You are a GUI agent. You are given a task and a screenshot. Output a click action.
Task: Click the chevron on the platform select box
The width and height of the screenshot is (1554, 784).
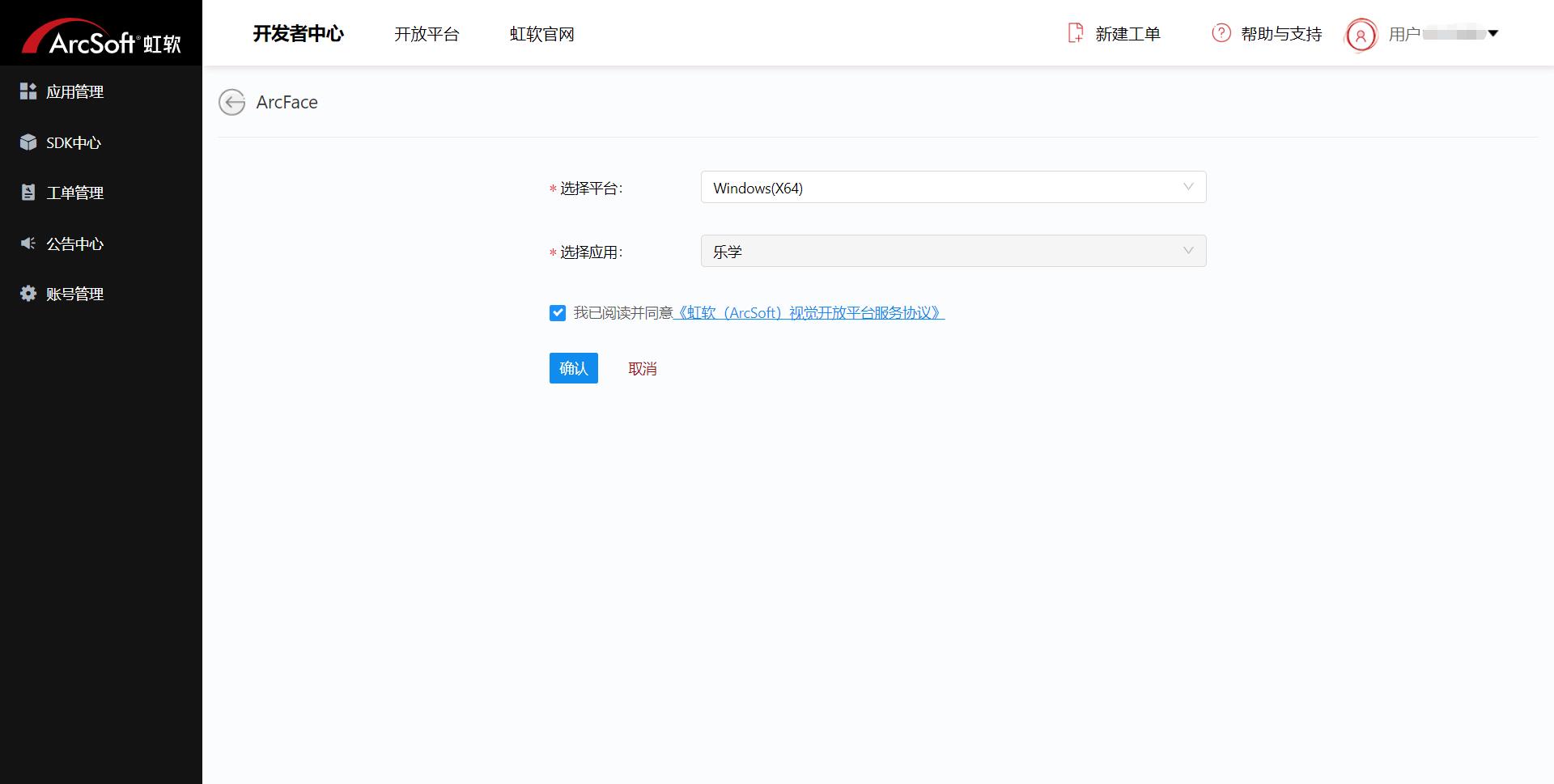1188,187
